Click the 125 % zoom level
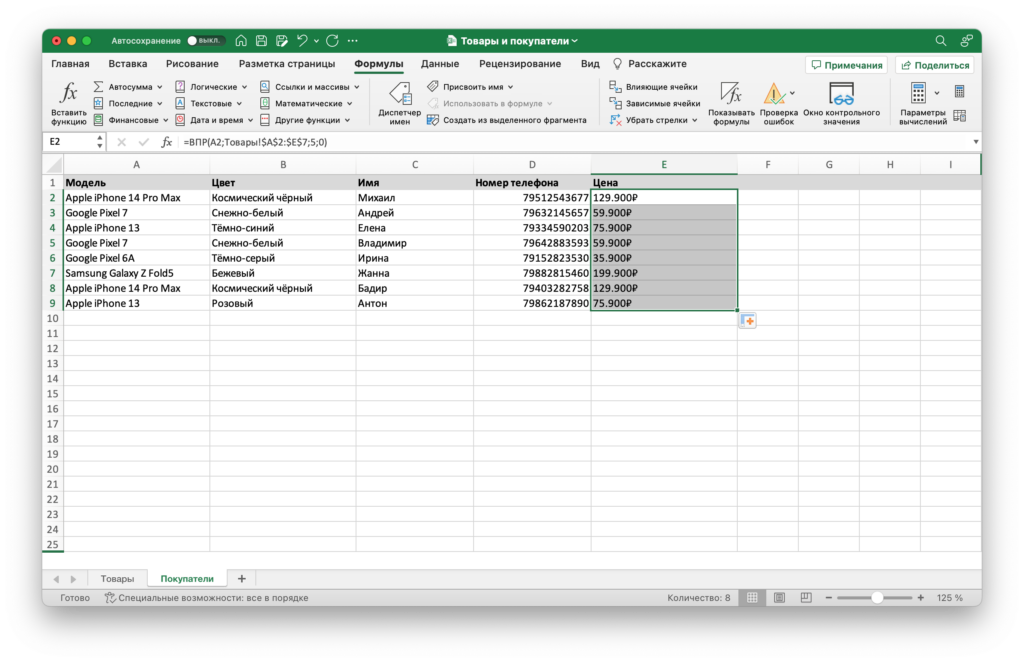 950,597
